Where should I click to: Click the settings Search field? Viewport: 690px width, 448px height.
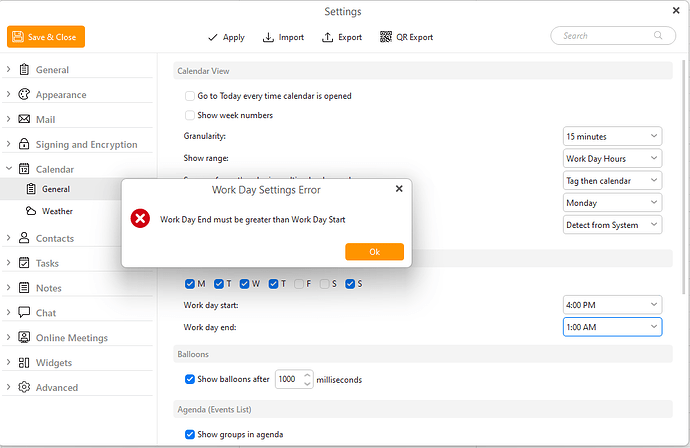613,36
